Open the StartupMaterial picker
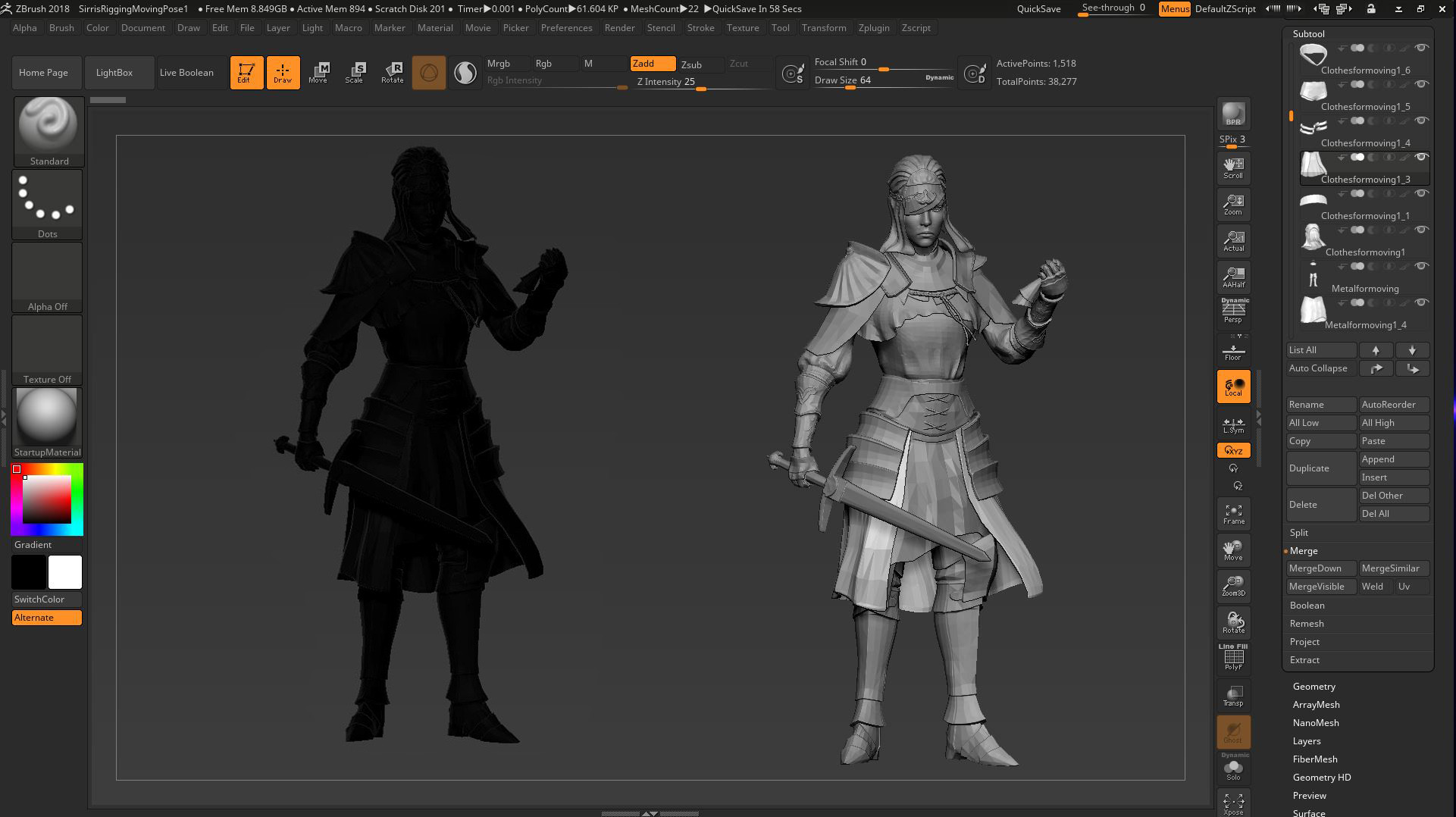Image resolution: width=1456 pixels, height=817 pixels. pyautogui.click(x=47, y=423)
